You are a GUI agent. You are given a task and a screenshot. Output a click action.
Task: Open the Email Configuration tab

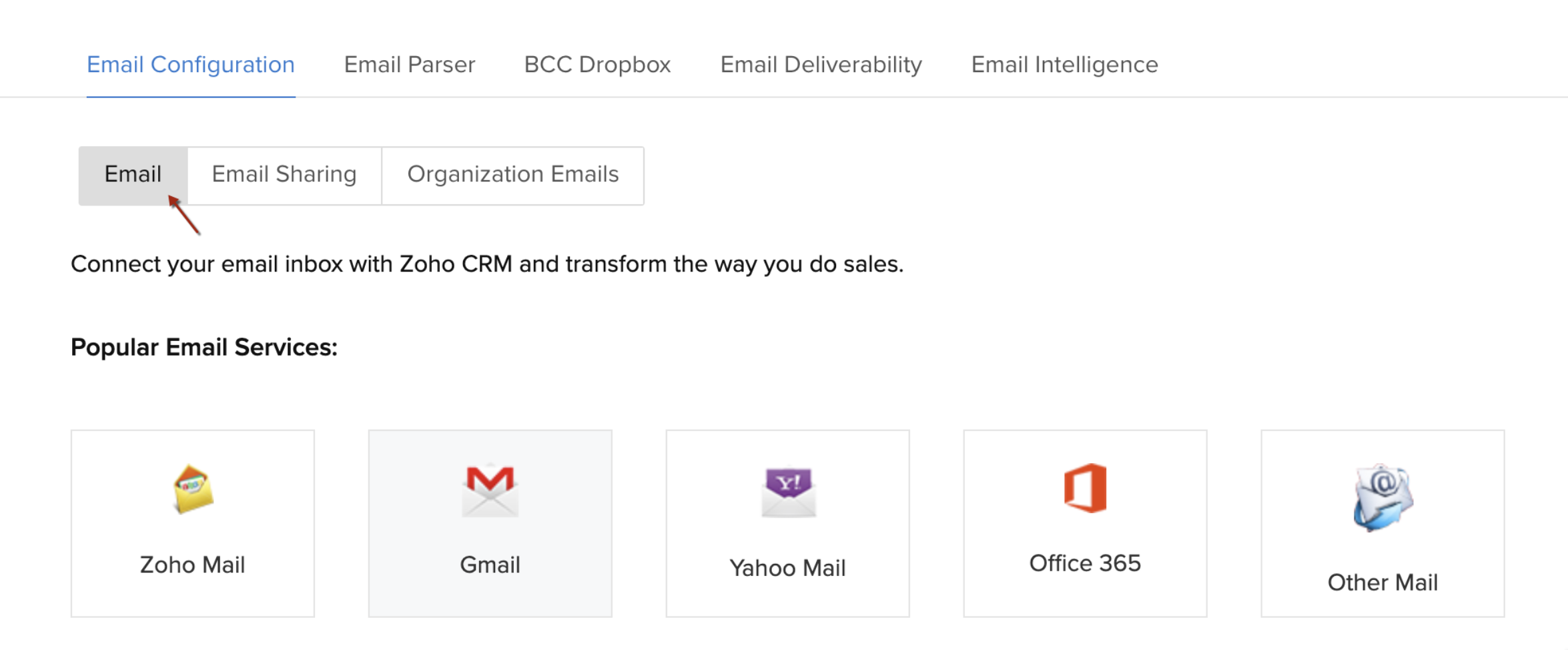(191, 65)
